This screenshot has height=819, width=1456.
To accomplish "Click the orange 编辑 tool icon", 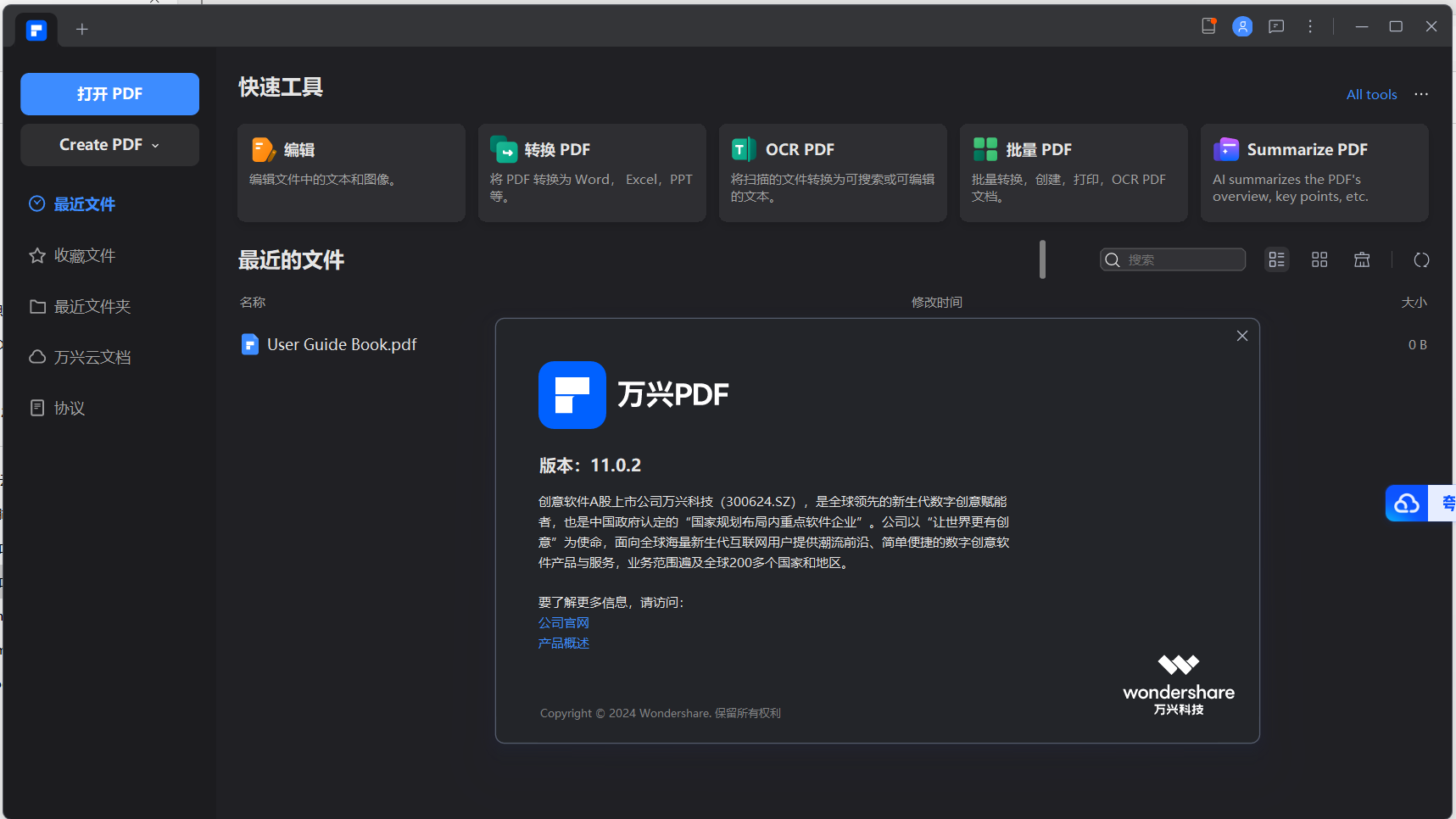I will coord(264,149).
